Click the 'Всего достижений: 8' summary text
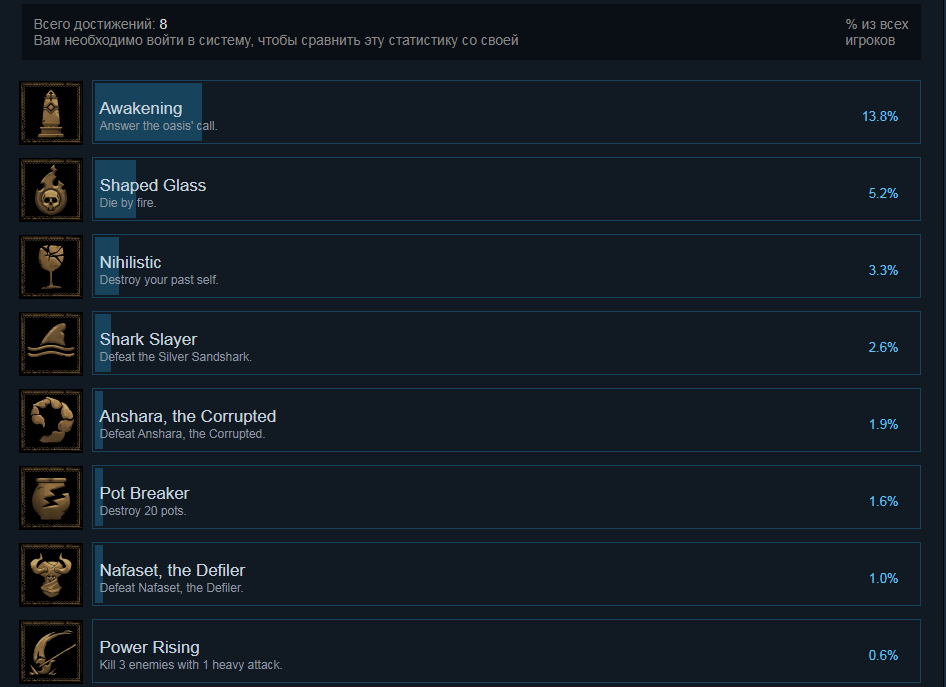This screenshot has width=946, height=687. [x=100, y=24]
